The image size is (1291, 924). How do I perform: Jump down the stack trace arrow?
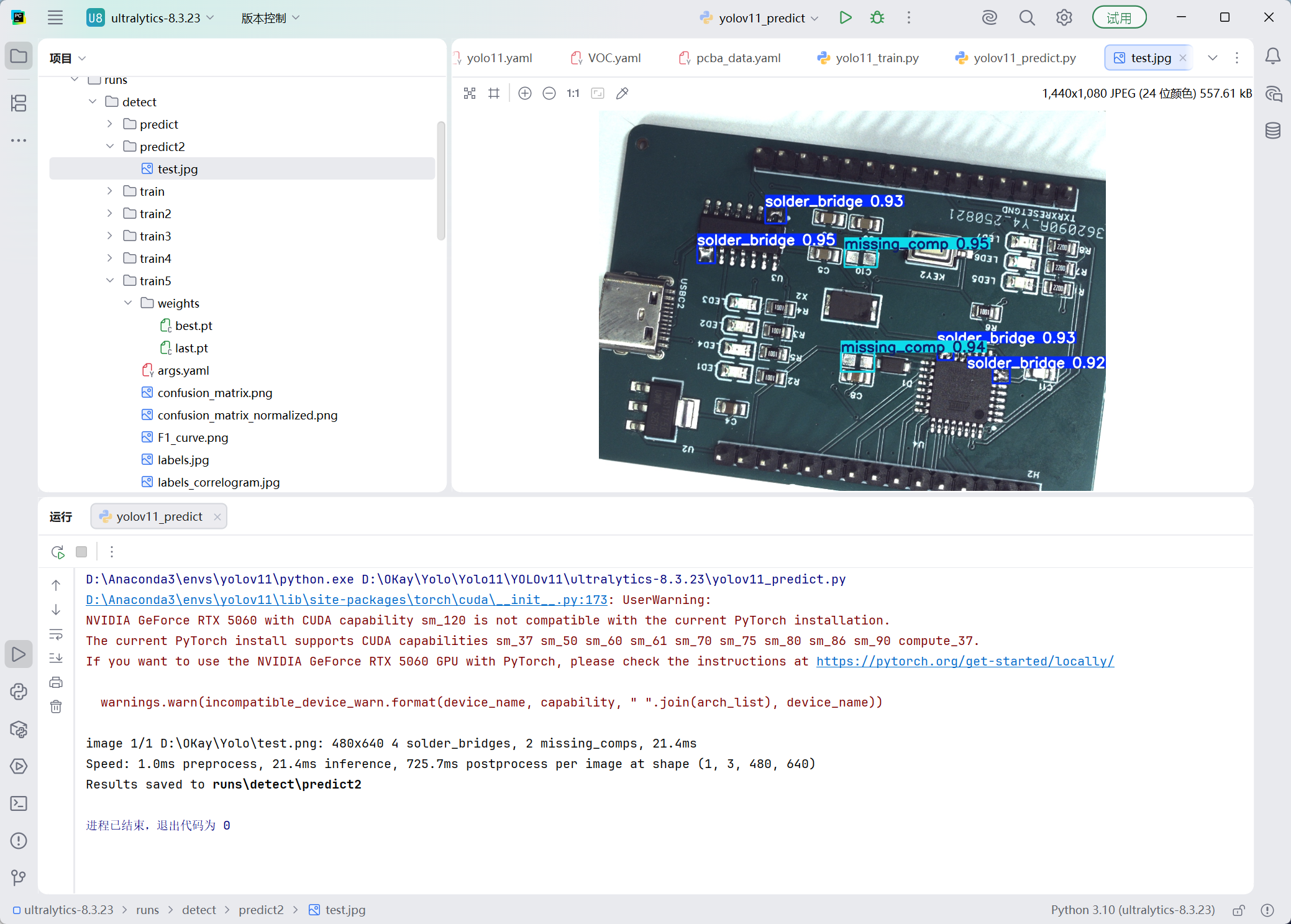pos(56,610)
